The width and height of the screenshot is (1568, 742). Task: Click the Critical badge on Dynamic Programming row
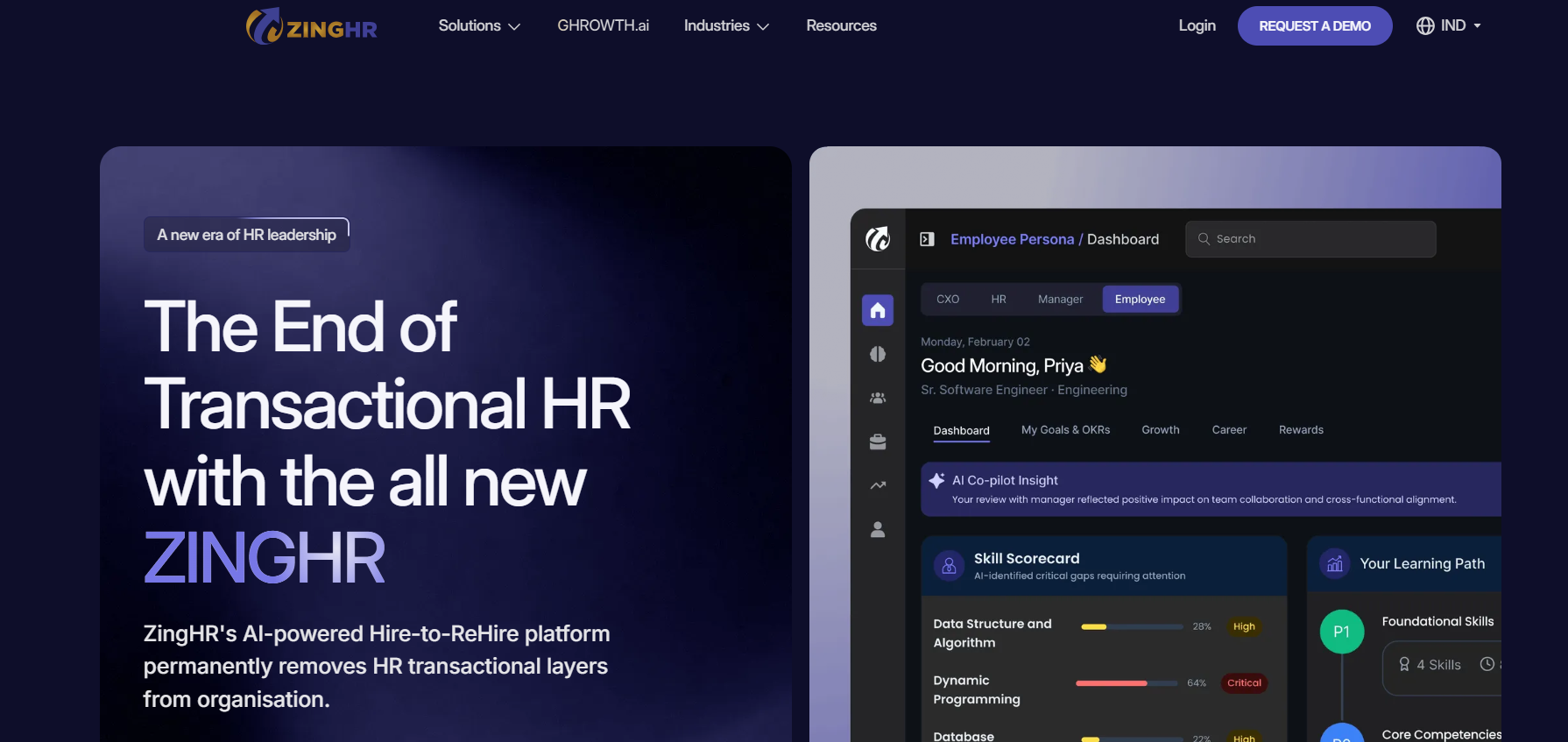pyautogui.click(x=1244, y=683)
